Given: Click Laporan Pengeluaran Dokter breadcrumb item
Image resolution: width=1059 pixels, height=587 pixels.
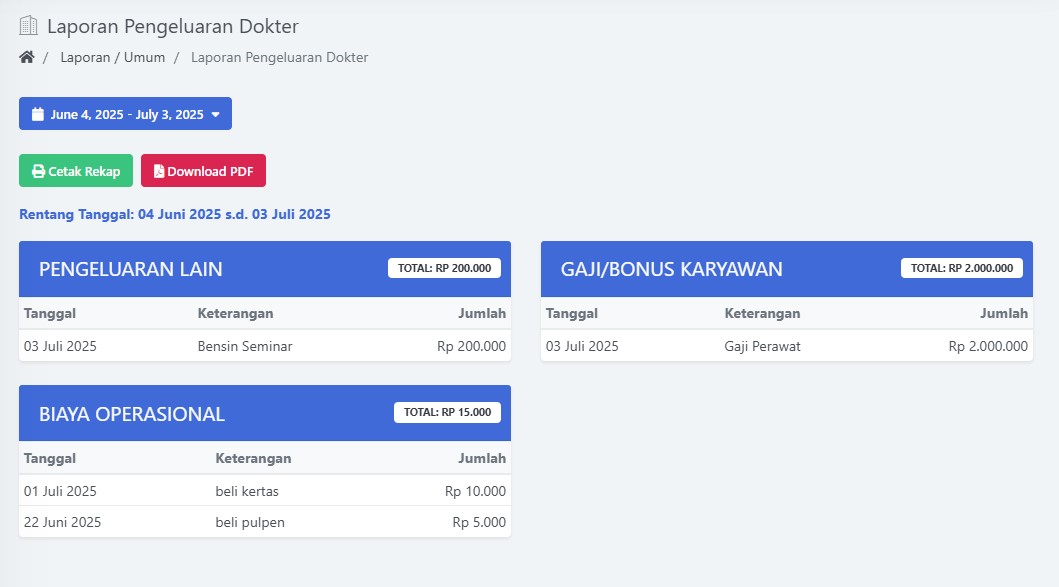Looking at the screenshot, I should [x=279, y=57].
